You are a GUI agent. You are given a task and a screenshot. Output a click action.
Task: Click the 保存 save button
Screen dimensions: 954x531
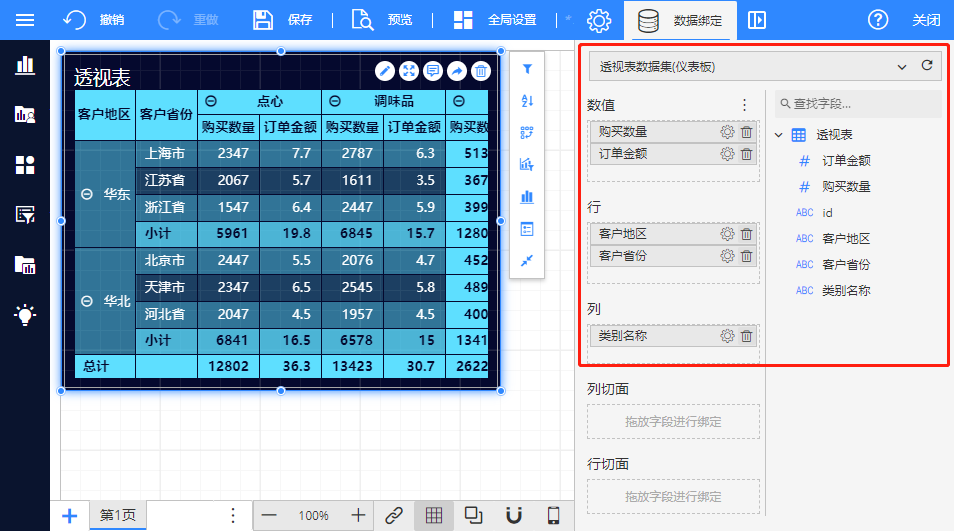pyautogui.click(x=283, y=20)
